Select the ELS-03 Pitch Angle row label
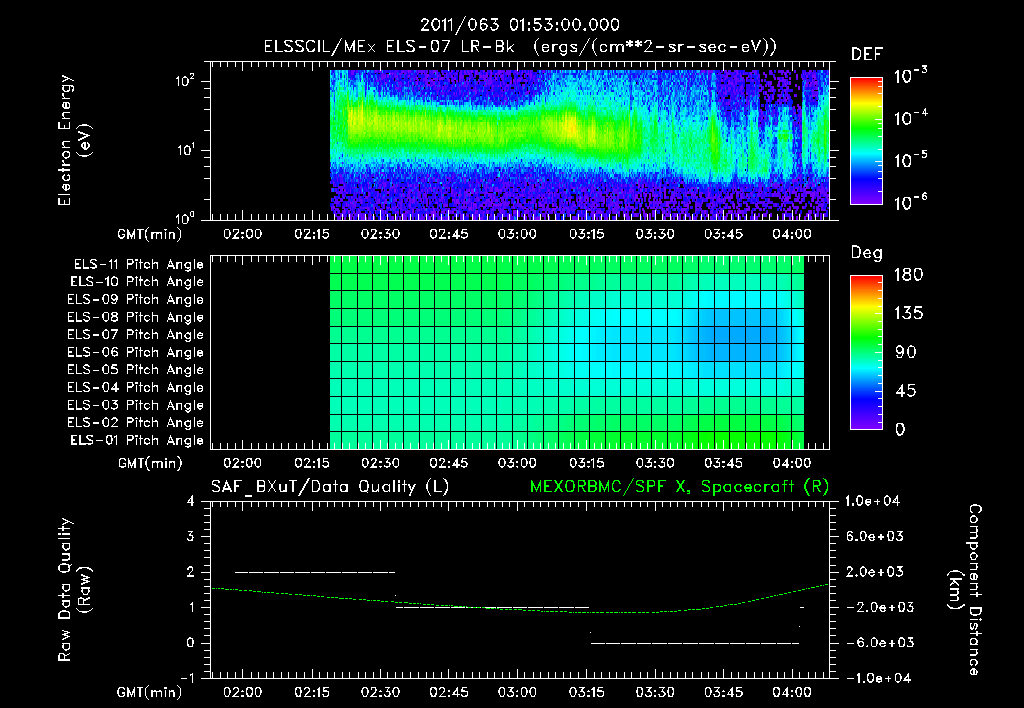 (x=135, y=406)
